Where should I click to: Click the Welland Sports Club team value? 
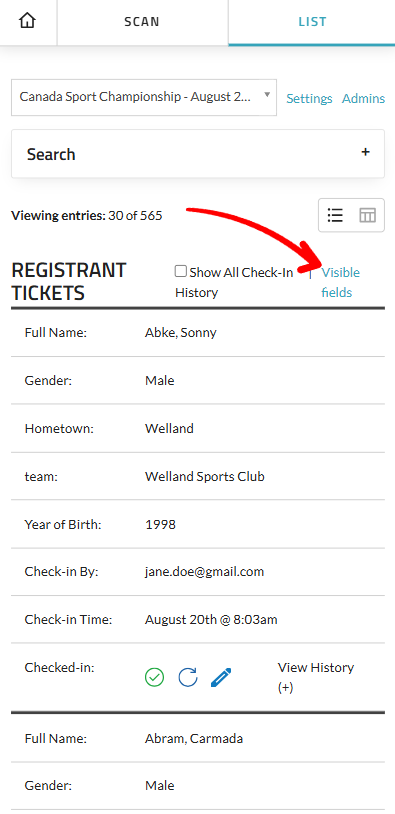pos(205,476)
